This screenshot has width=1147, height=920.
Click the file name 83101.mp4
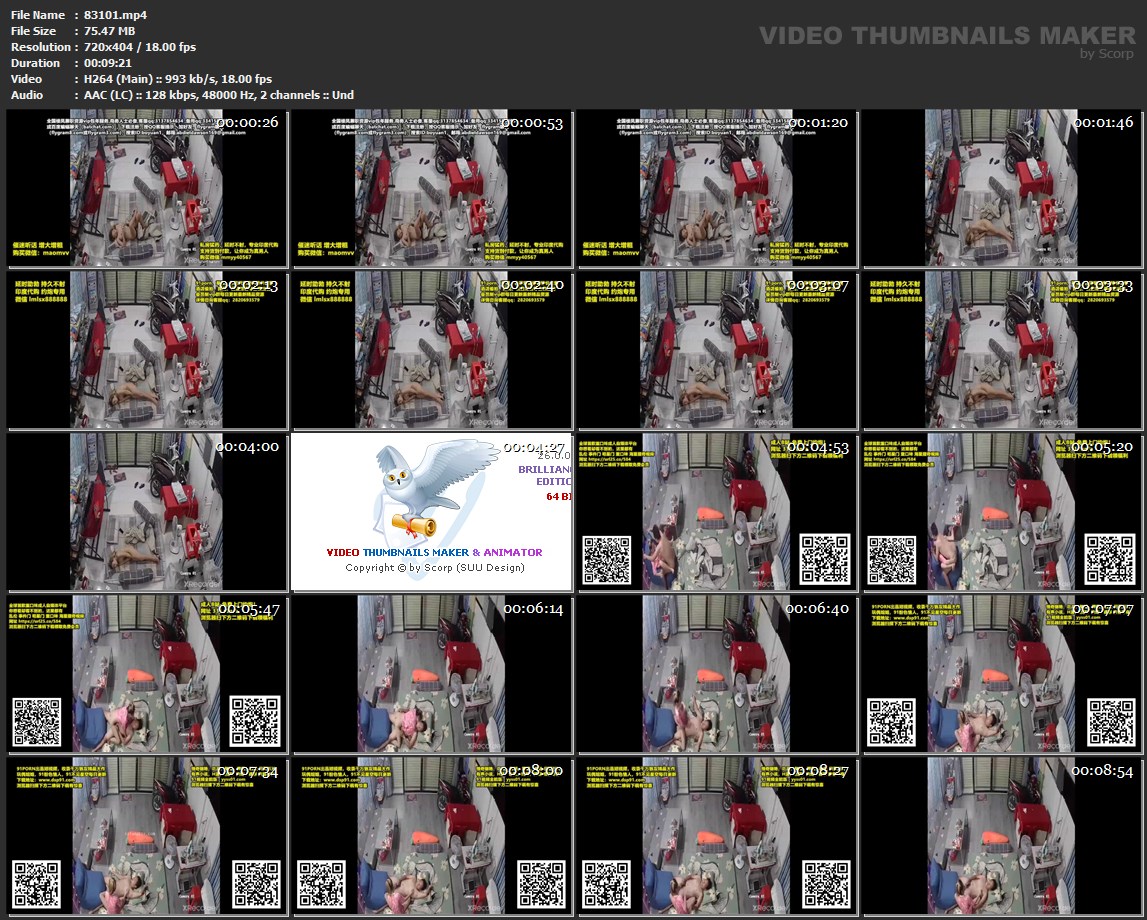point(116,15)
